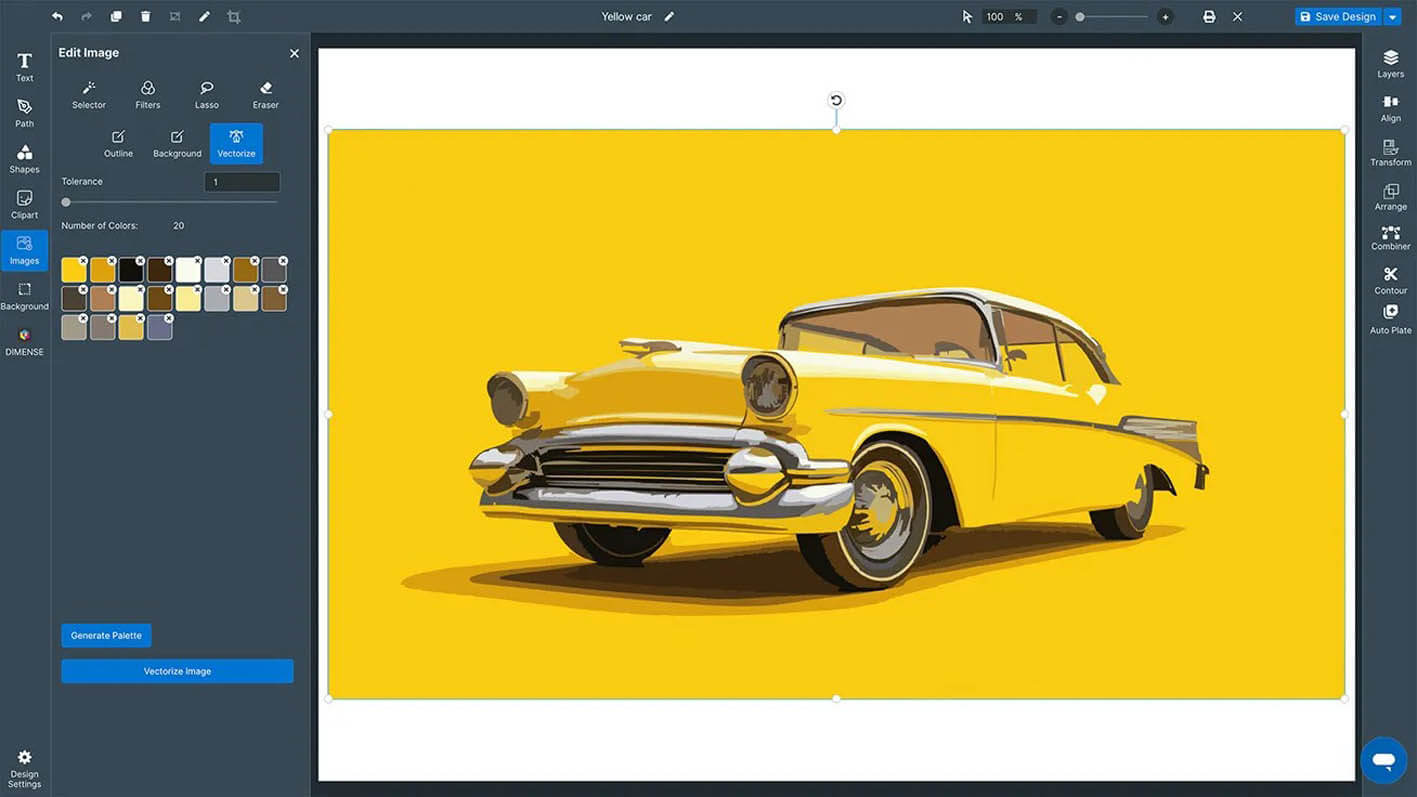Activate the magic wand Selector tool
The height and width of the screenshot is (797, 1417).
(x=89, y=94)
